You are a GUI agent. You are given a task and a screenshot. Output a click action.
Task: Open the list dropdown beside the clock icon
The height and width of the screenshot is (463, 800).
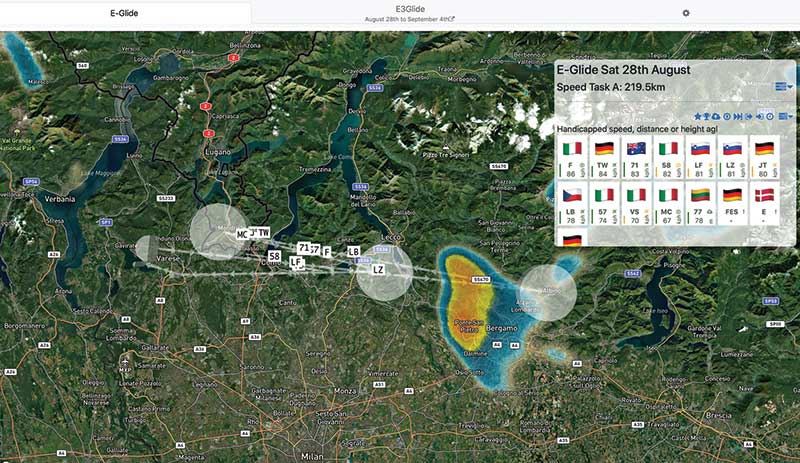click(x=785, y=116)
